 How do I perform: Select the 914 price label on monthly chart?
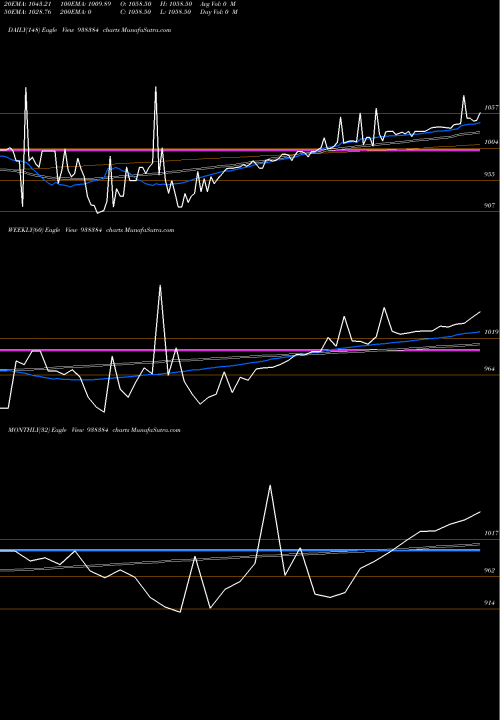click(489, 603)
